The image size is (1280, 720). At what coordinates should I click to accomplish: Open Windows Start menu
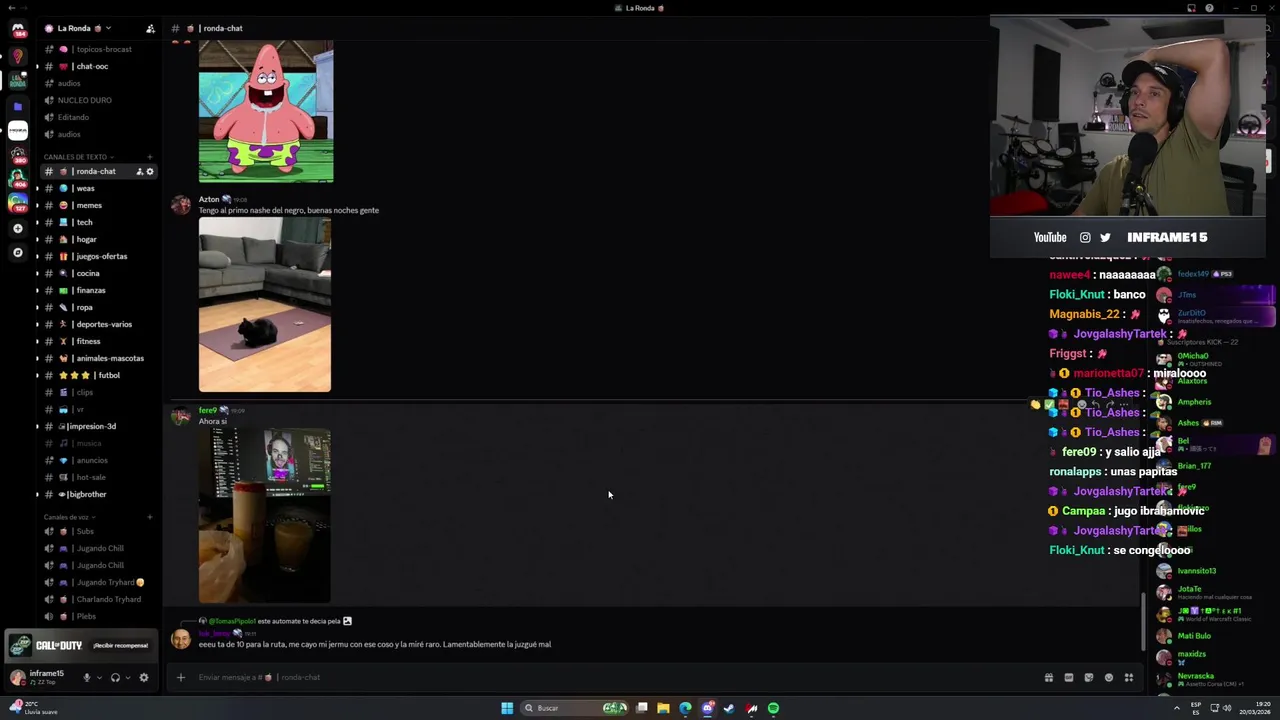click(x=507, y=708)
